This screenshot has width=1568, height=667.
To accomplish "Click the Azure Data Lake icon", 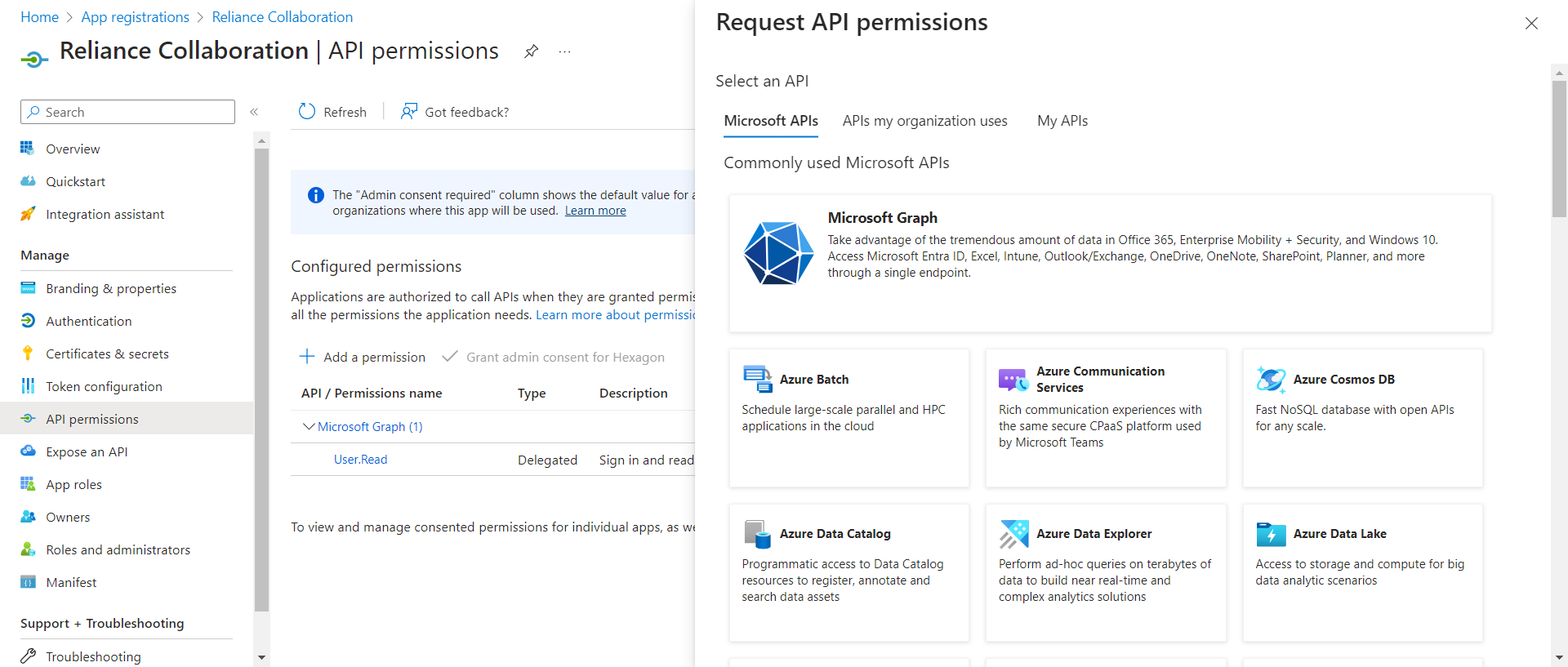I will tap(1271, 534).
